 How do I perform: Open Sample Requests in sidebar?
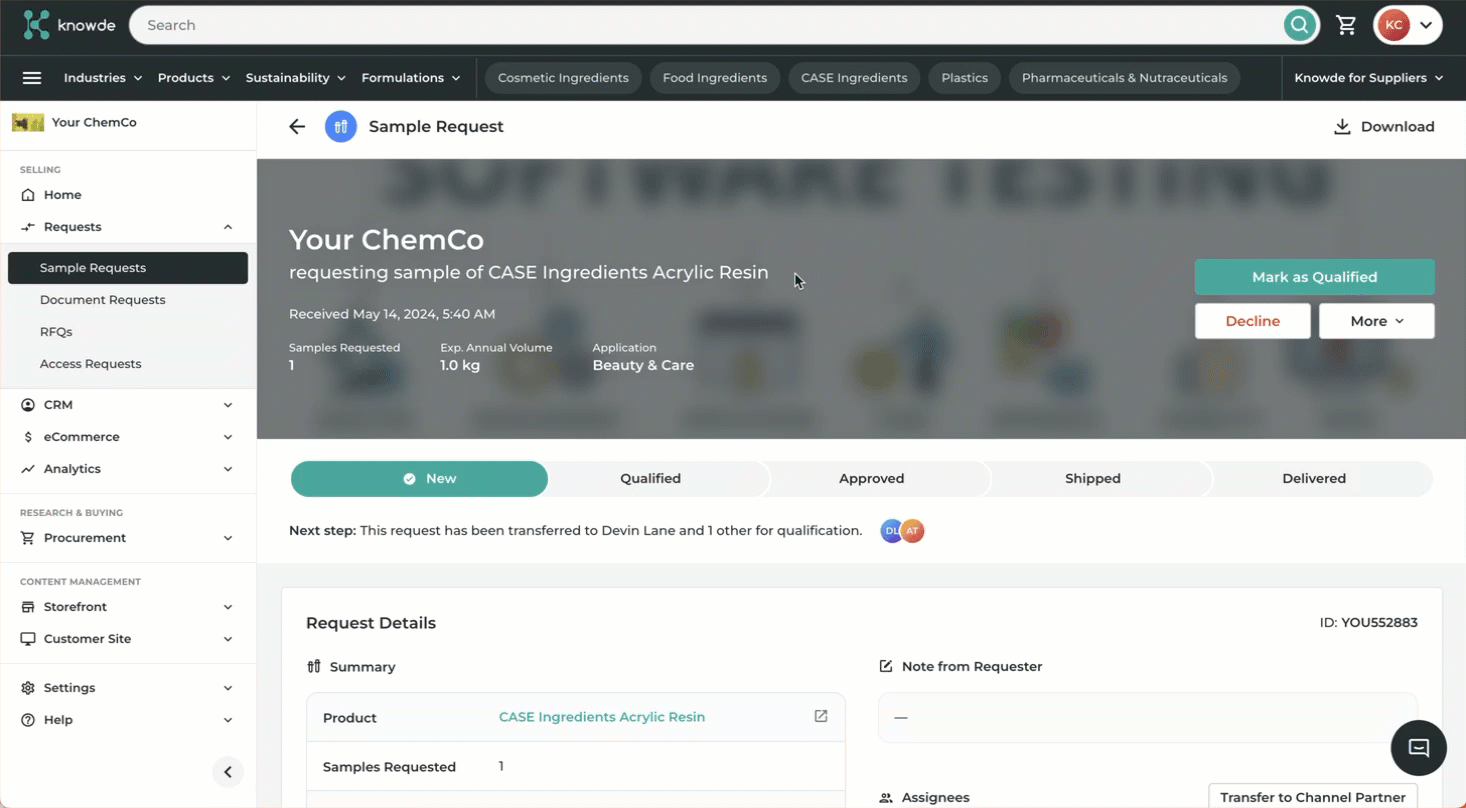pyautogui.click(x=128, y=268)
